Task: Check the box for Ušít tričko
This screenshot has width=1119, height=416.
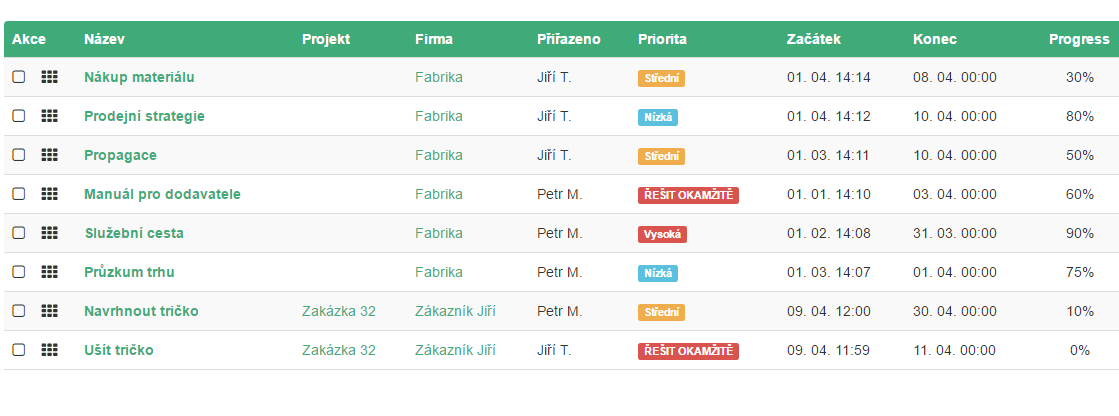Action: 19,350
